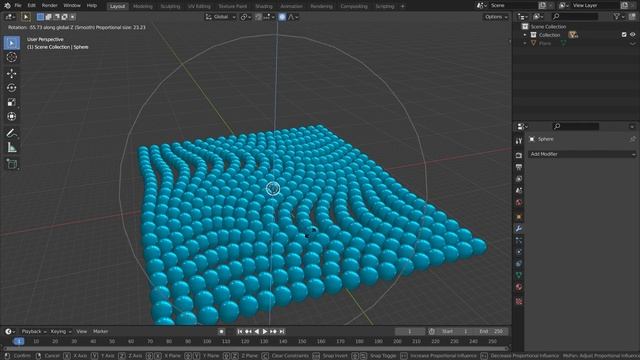Screen dimensions: 640x360
Task: Click the End frame 250 field
Action: pos(491,331)
